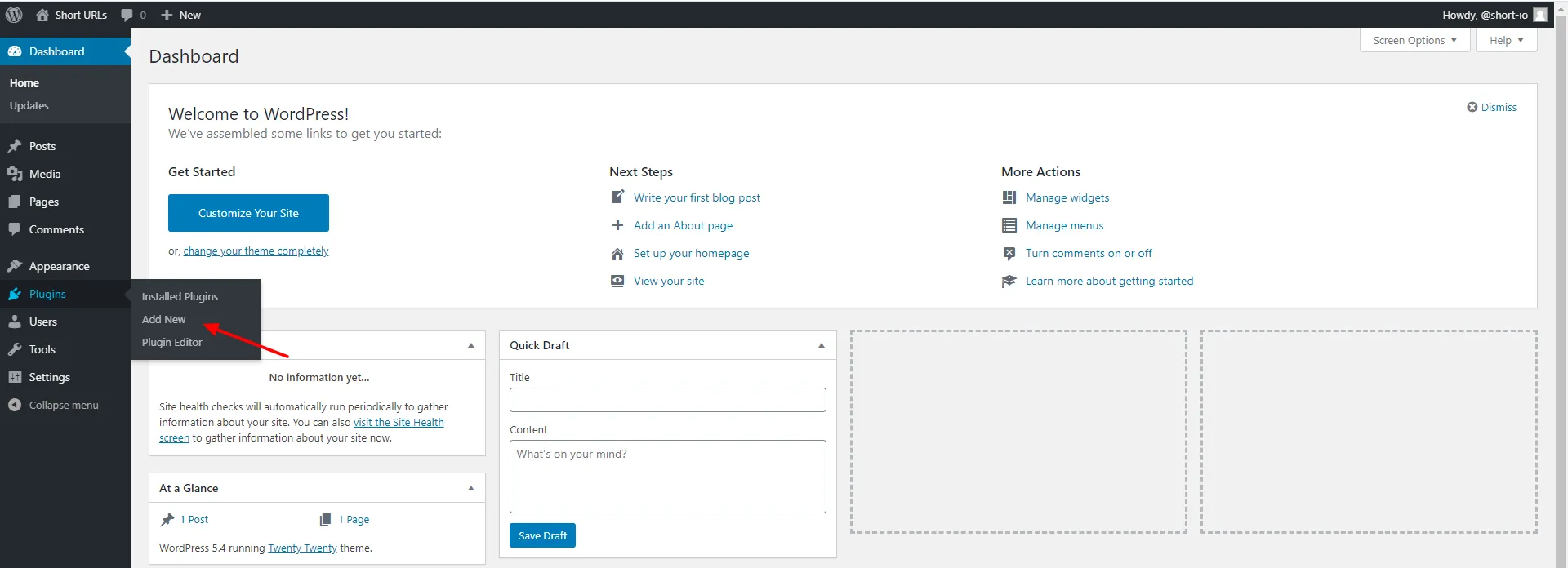Click the Plugins plug icon in sidebar

coord(15,294)
